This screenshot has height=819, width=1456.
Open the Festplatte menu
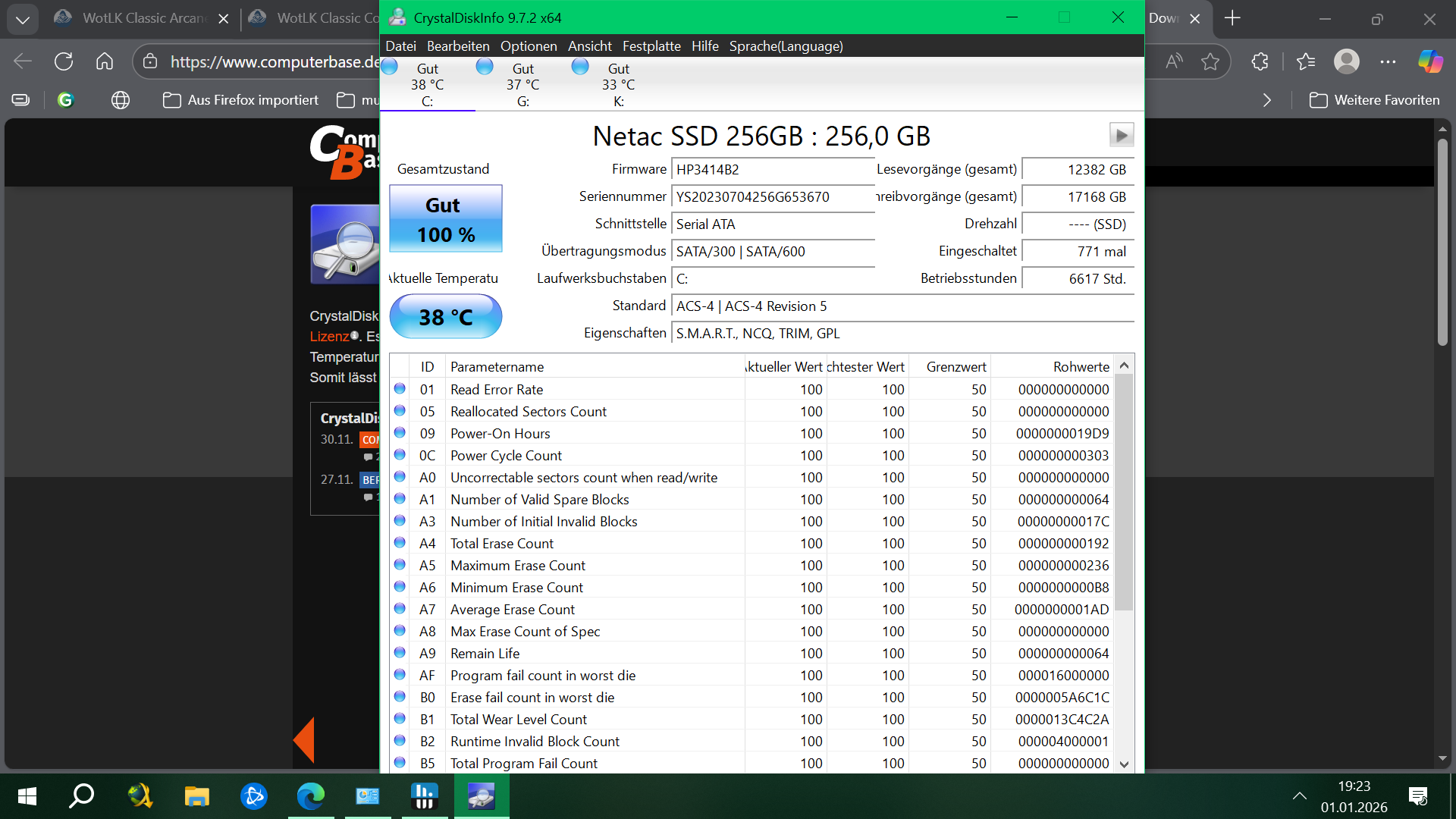(x=651, y=46)
